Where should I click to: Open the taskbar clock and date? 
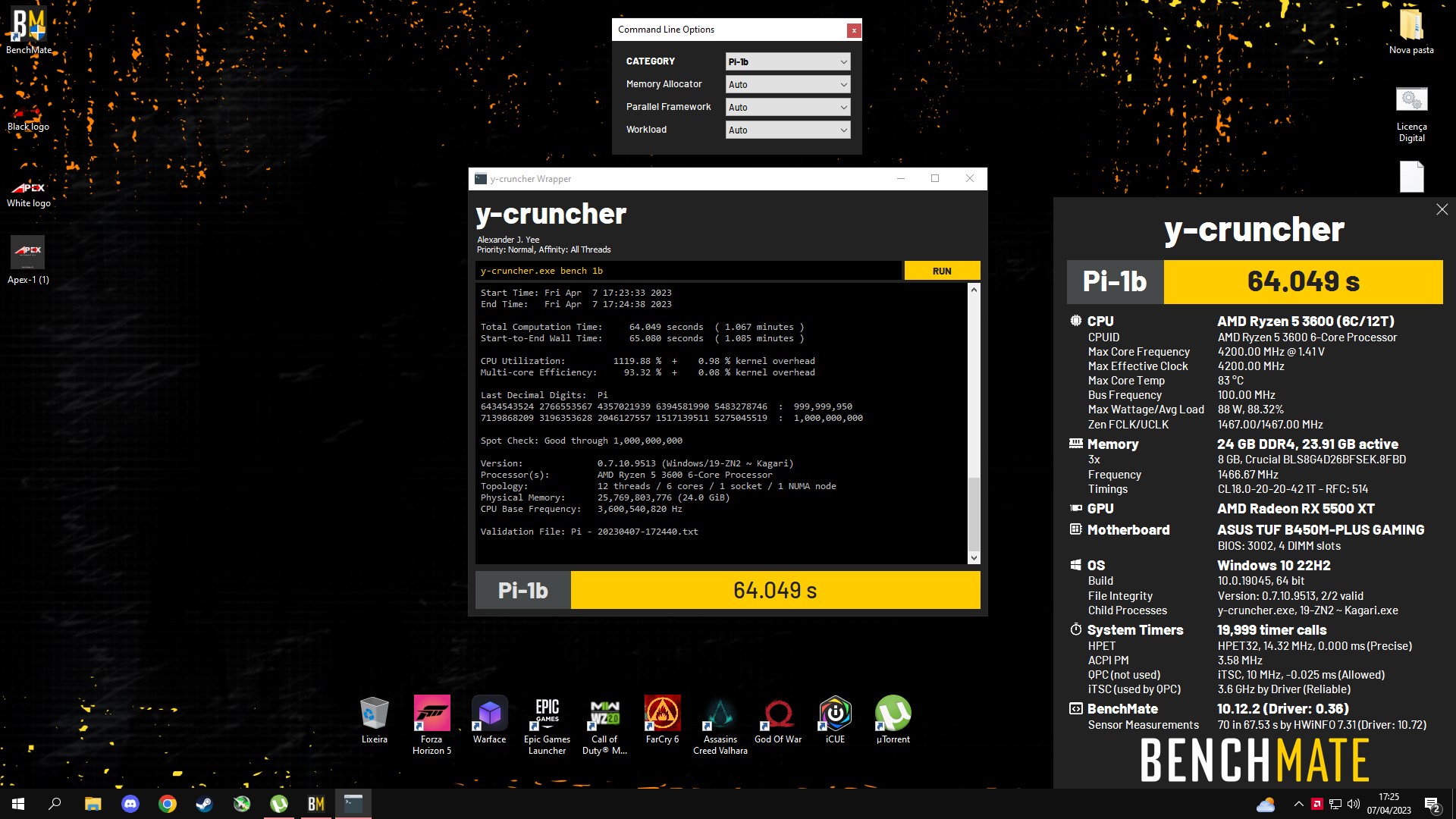point(1389,804)
